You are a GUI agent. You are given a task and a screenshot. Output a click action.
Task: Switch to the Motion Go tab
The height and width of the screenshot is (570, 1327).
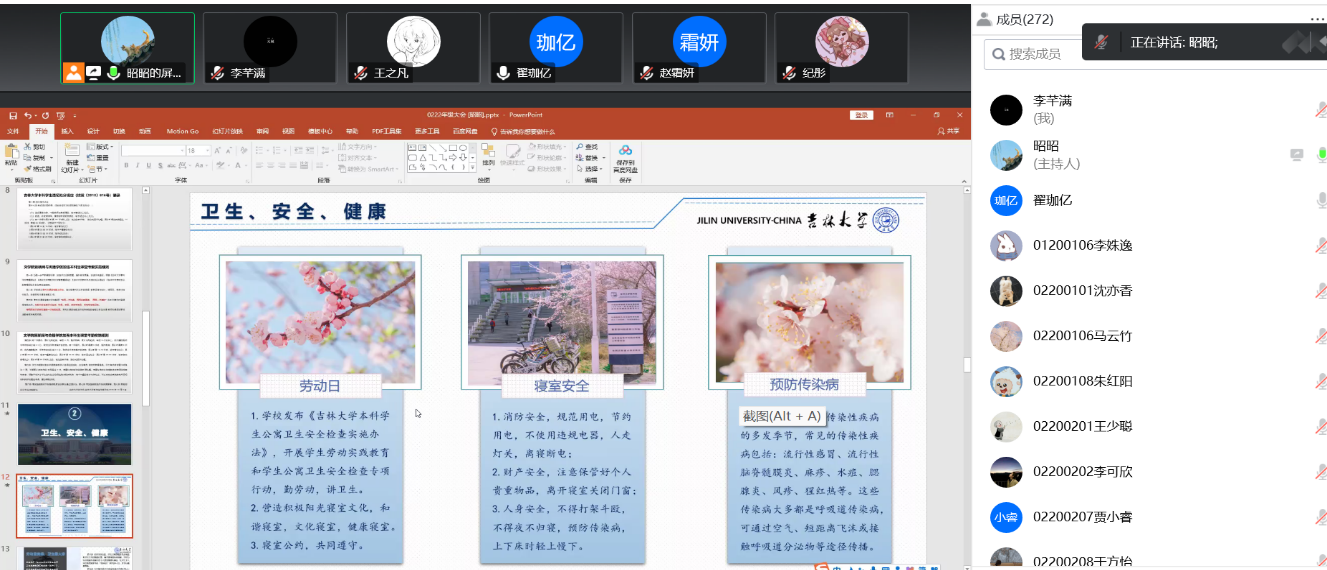(182, 131)
